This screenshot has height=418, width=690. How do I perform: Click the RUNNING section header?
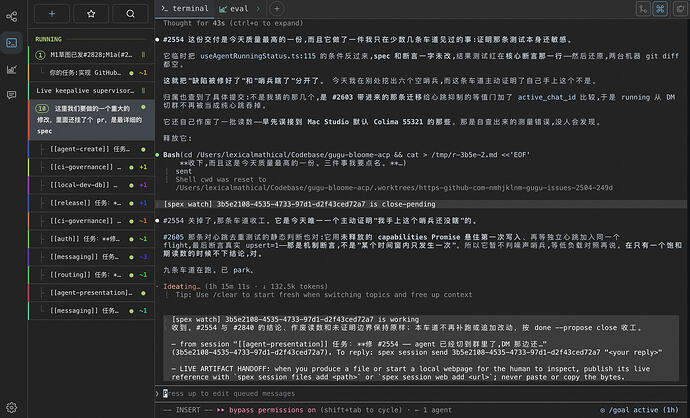[48, 39]
